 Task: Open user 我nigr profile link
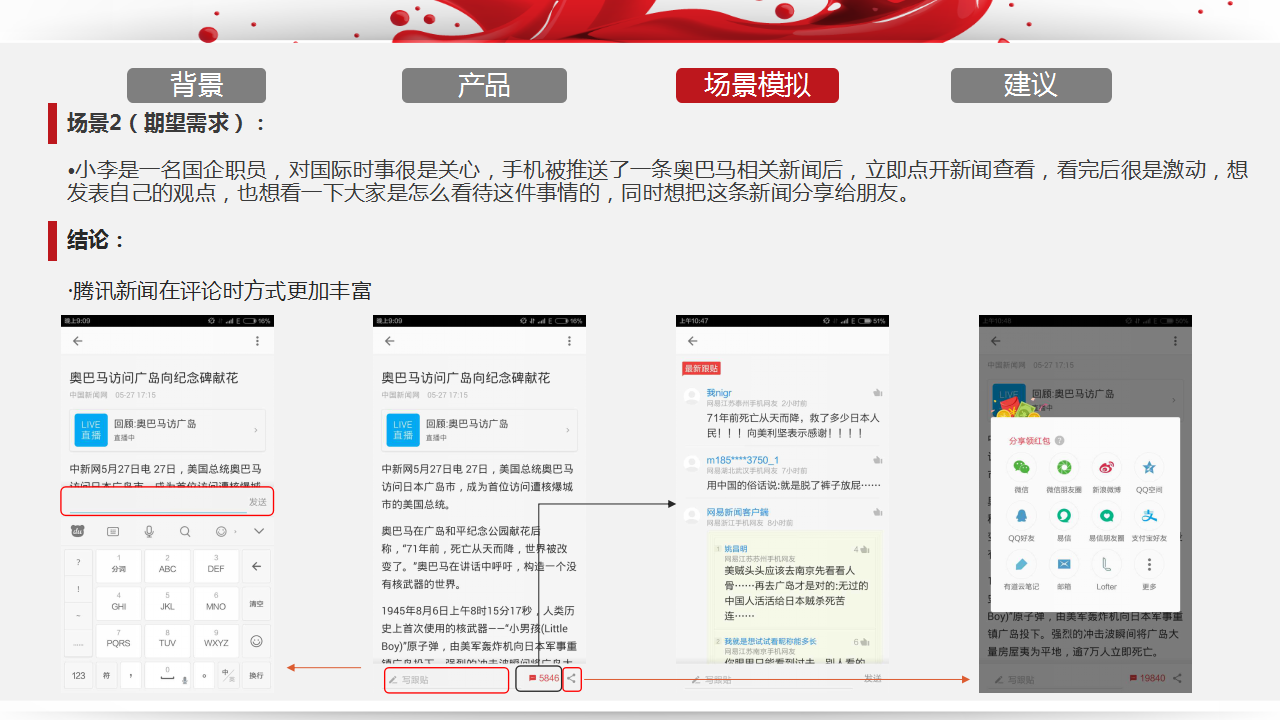coord(720,393)
